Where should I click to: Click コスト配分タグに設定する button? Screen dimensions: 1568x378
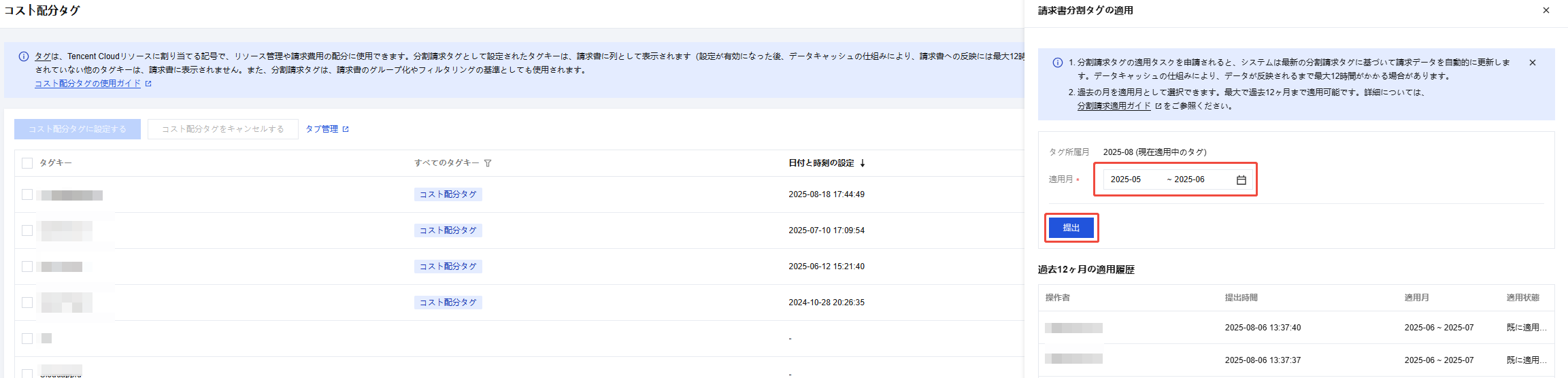(78, 129)
